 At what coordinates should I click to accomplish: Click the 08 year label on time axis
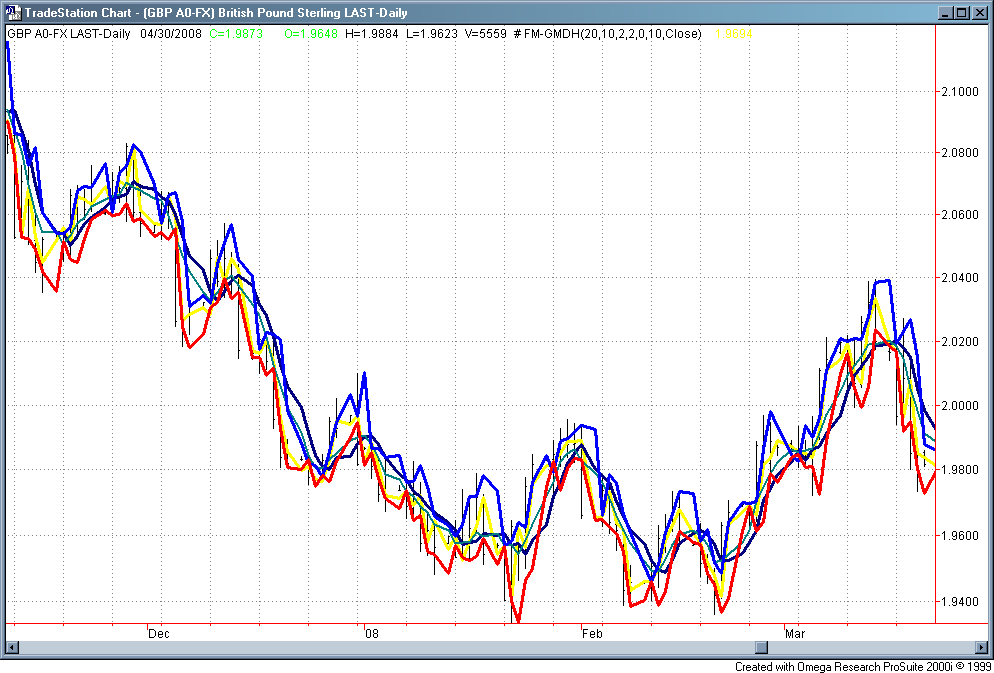372,633
